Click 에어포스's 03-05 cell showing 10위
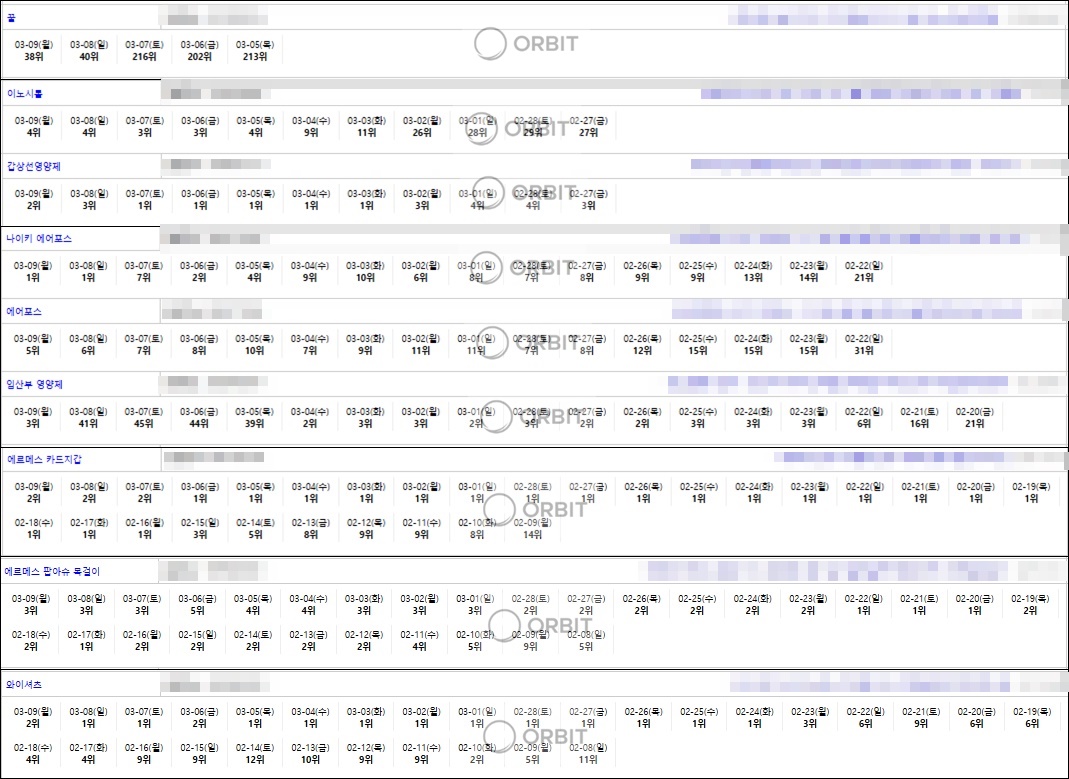The height and width of the screenshot is (779, 1069). 255,345
